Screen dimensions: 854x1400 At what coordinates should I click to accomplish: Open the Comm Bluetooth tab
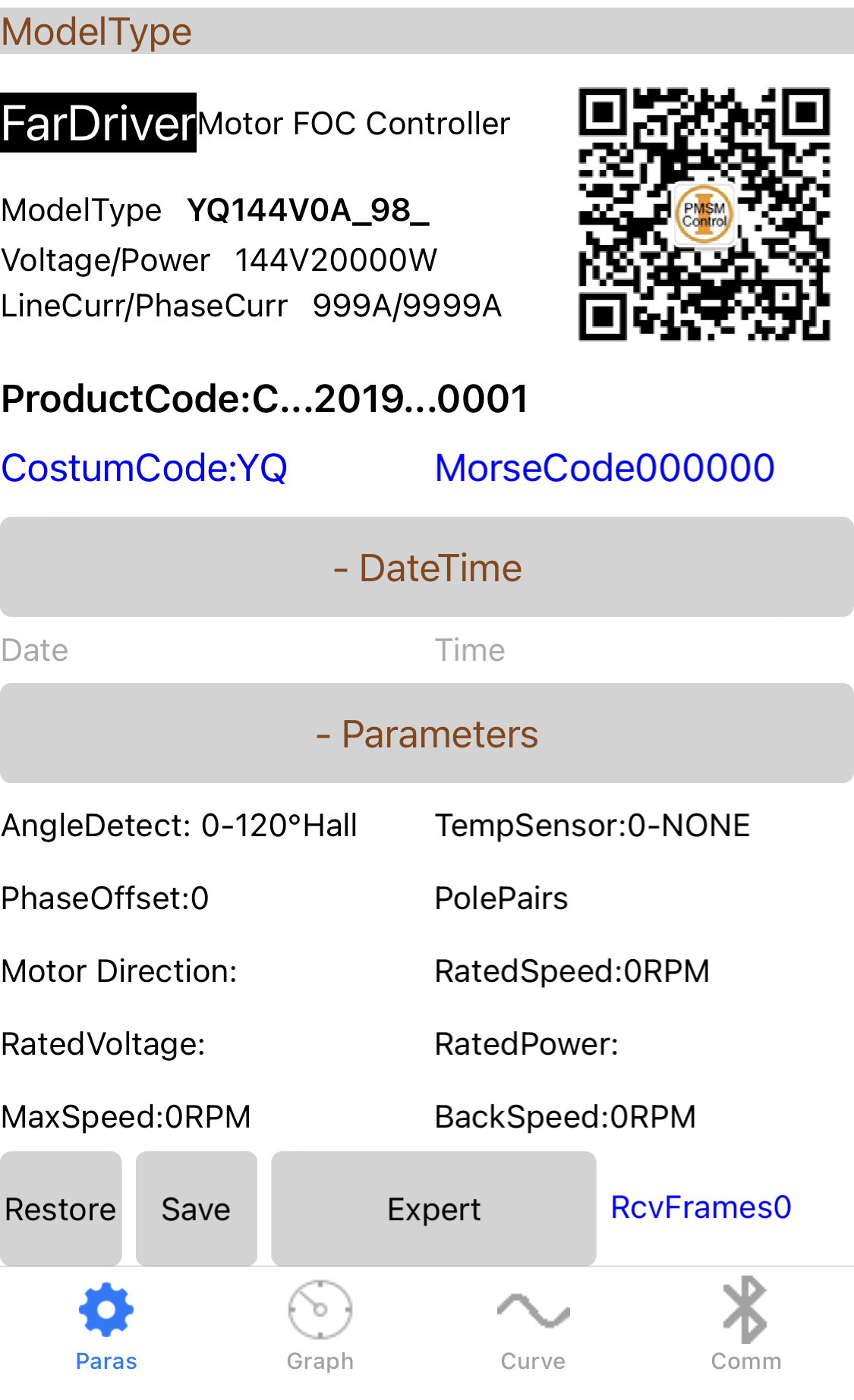pos(745,1324)
